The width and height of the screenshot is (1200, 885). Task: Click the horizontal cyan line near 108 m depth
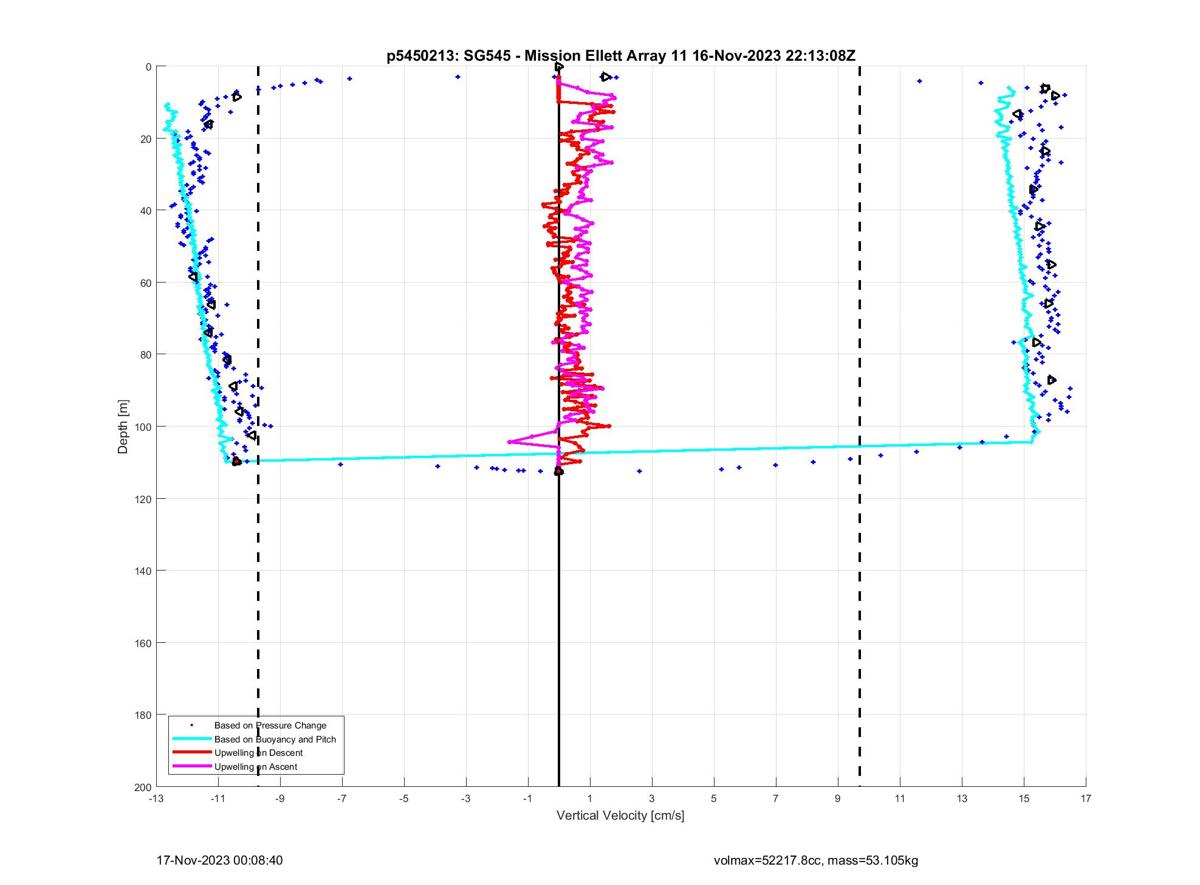click(x=630, y=452)
